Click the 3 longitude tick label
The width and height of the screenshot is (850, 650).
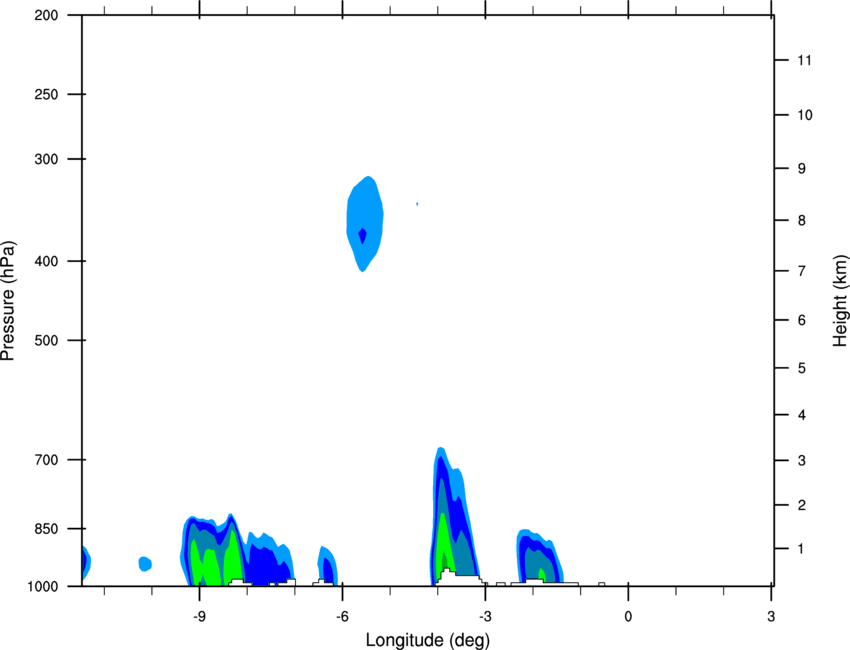[771, 617]
